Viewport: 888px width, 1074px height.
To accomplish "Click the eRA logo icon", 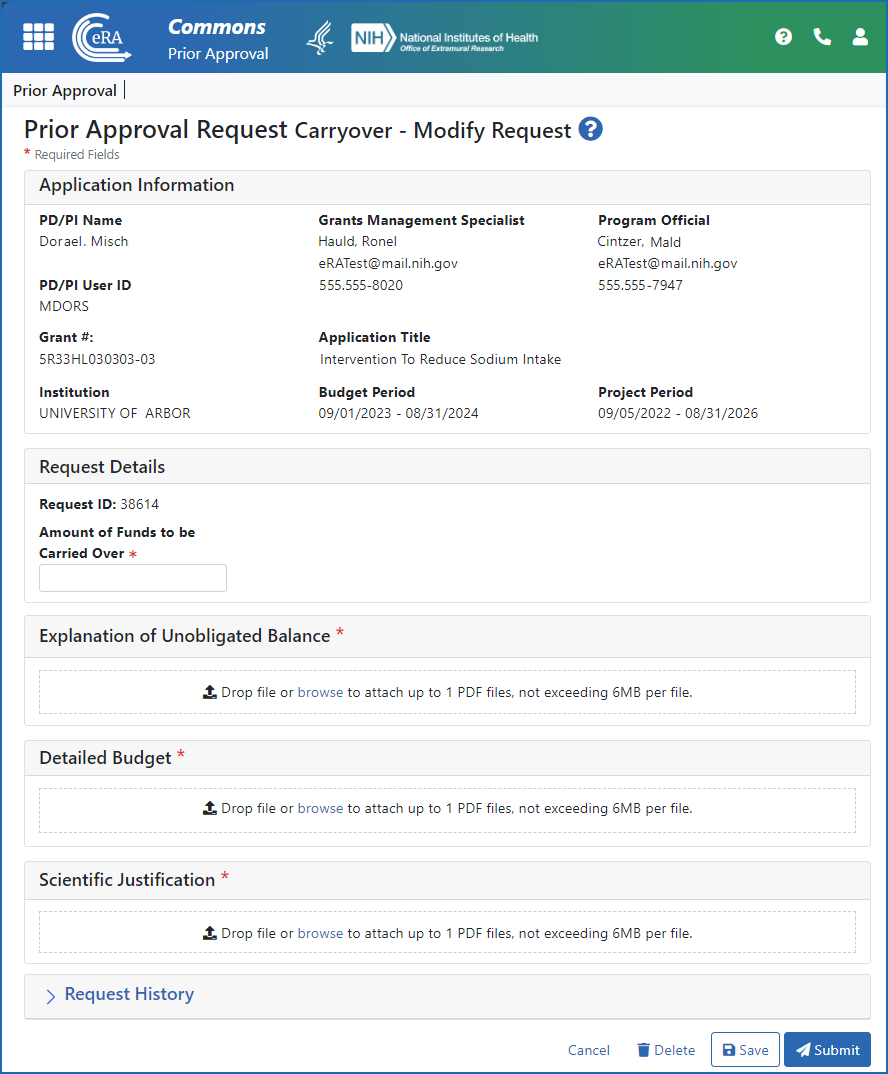I will click(102, 37).
